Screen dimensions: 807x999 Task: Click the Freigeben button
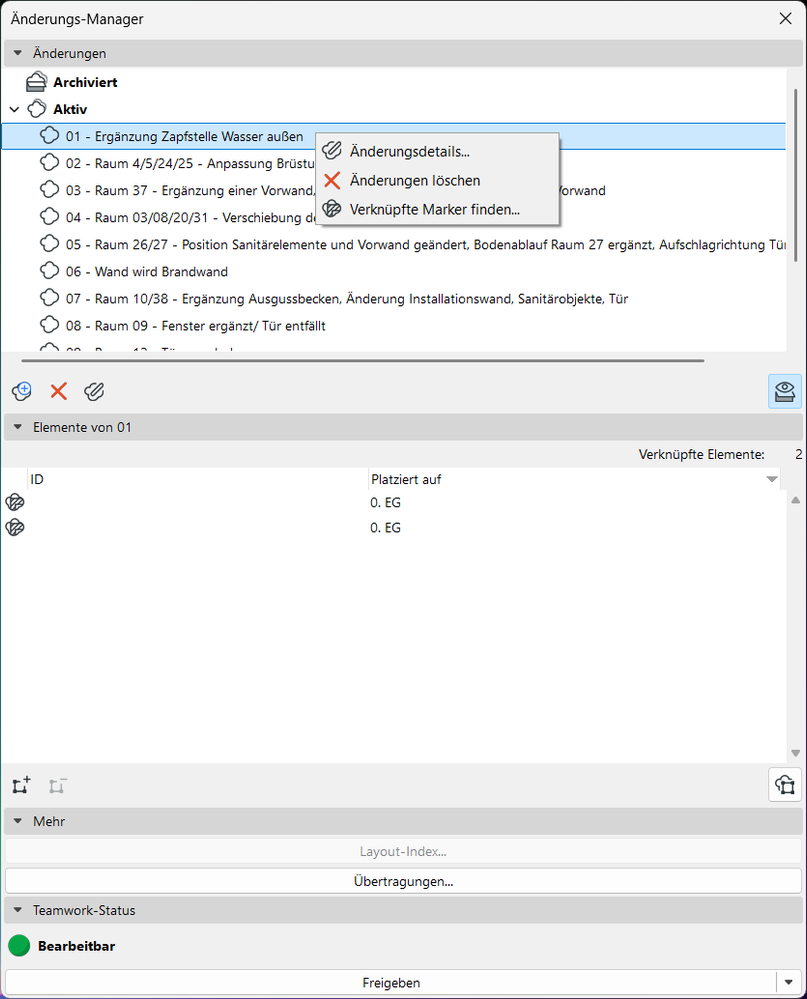click(390, 982)
